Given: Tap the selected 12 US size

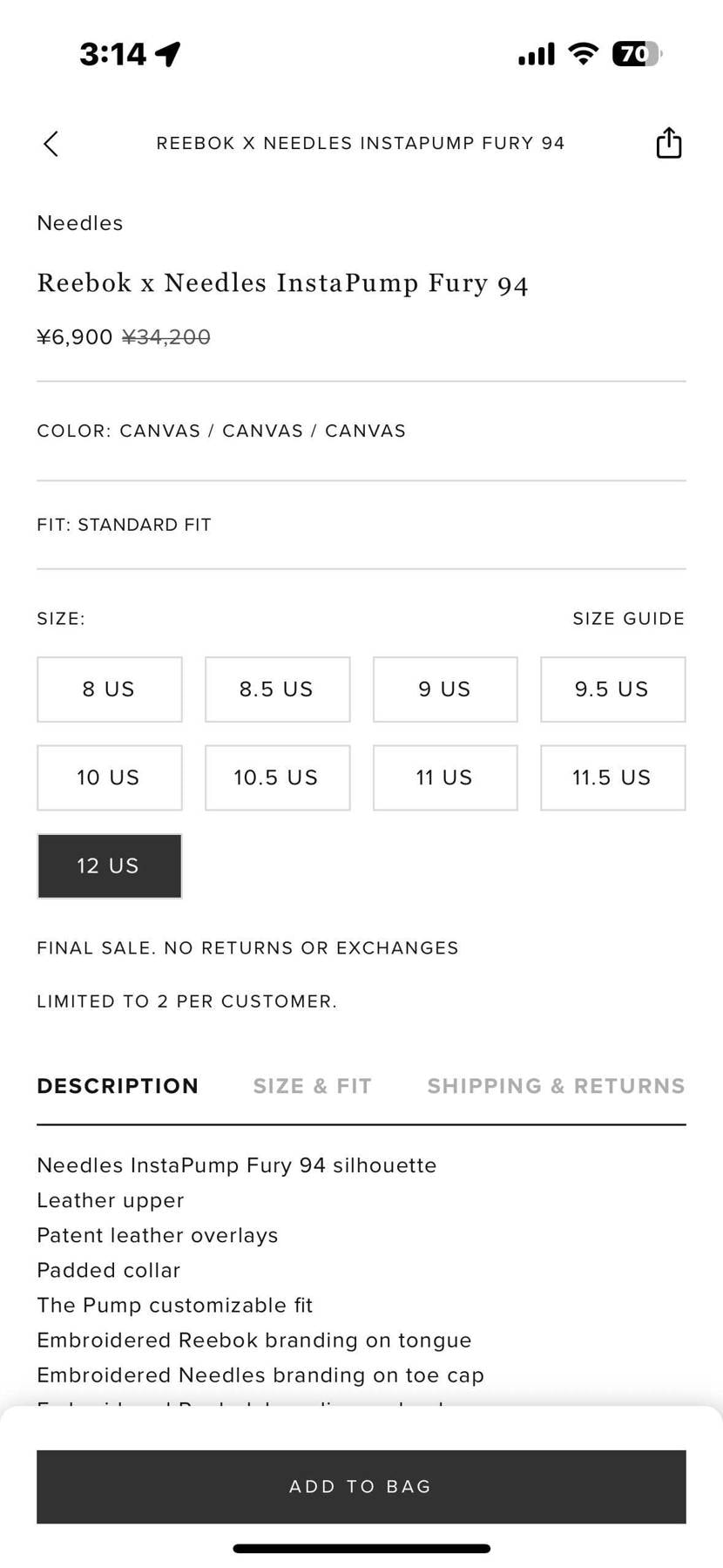Looking at the screenshot, I should tap(109, 865).
